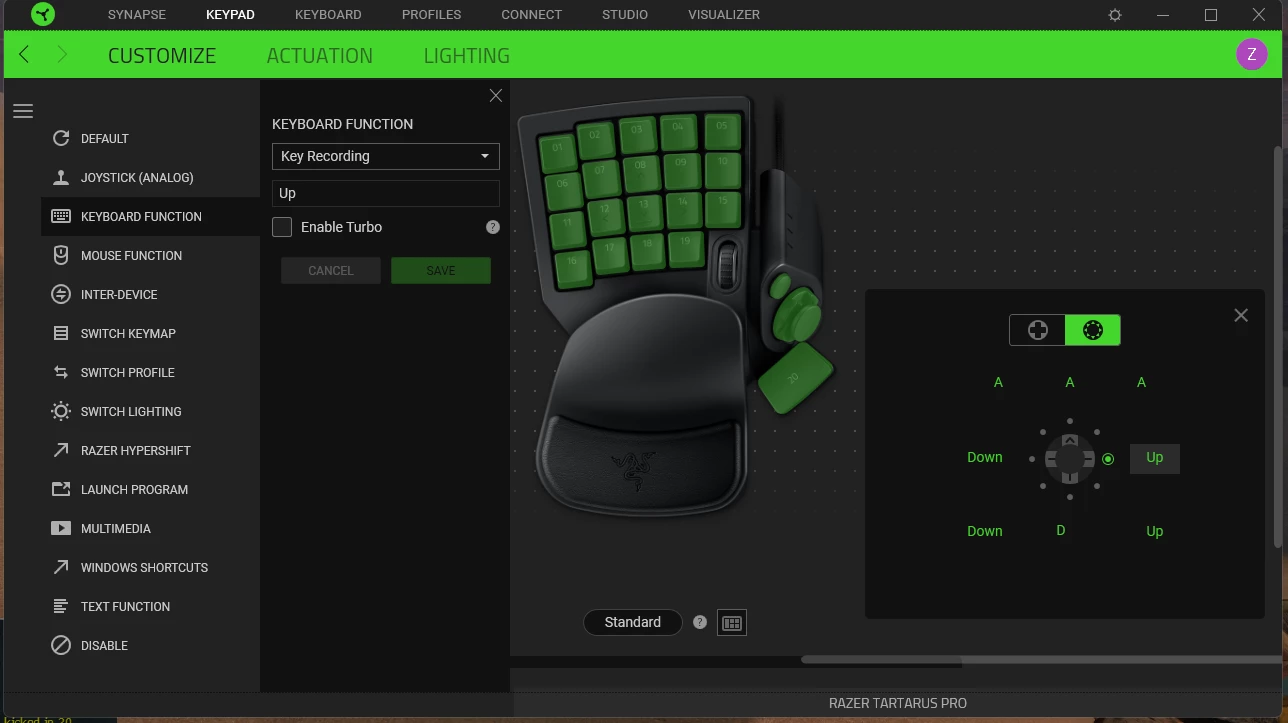1288x723 pixels.
Task: Close the joystick mapping panel
Action: (1241, 315)
